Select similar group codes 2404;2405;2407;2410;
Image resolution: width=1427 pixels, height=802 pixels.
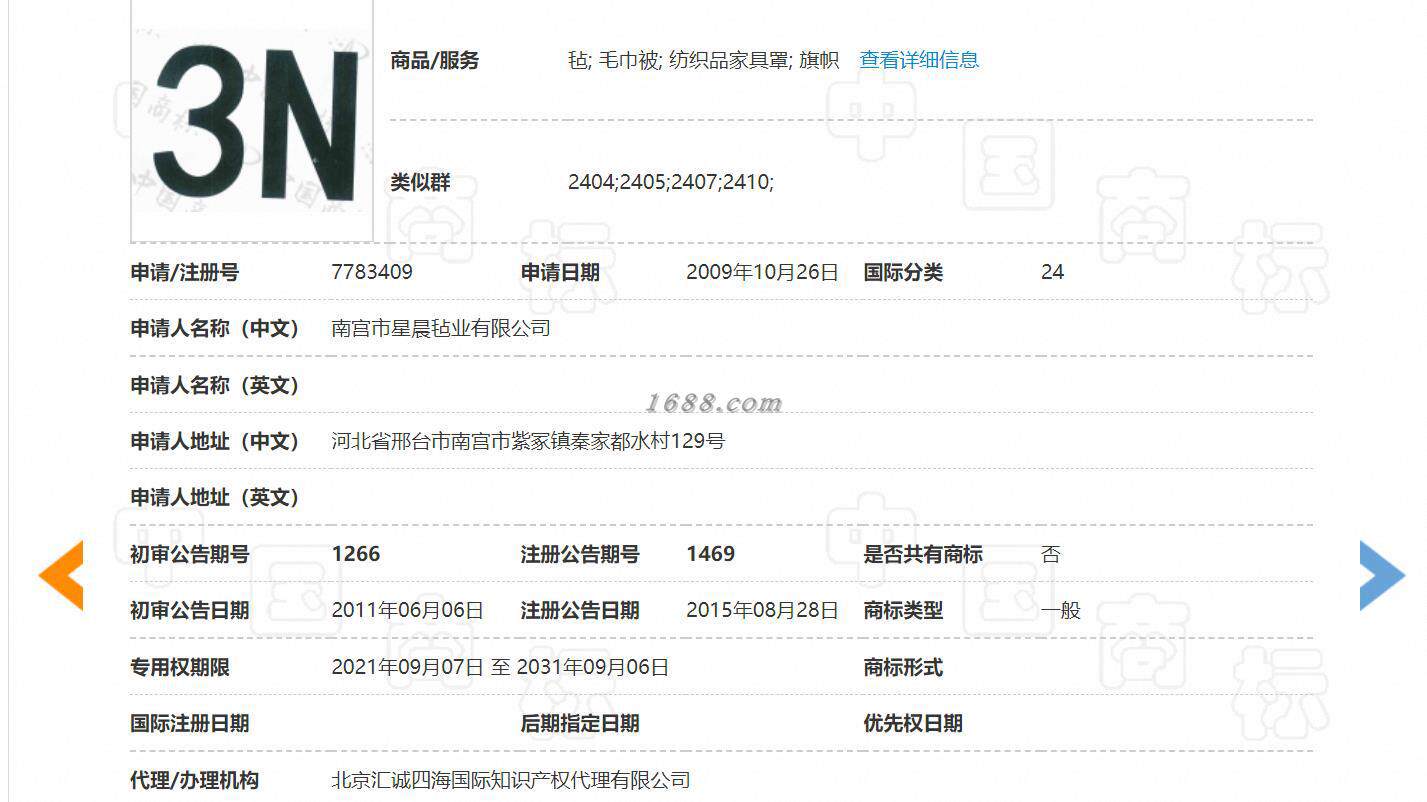[671, 182]
